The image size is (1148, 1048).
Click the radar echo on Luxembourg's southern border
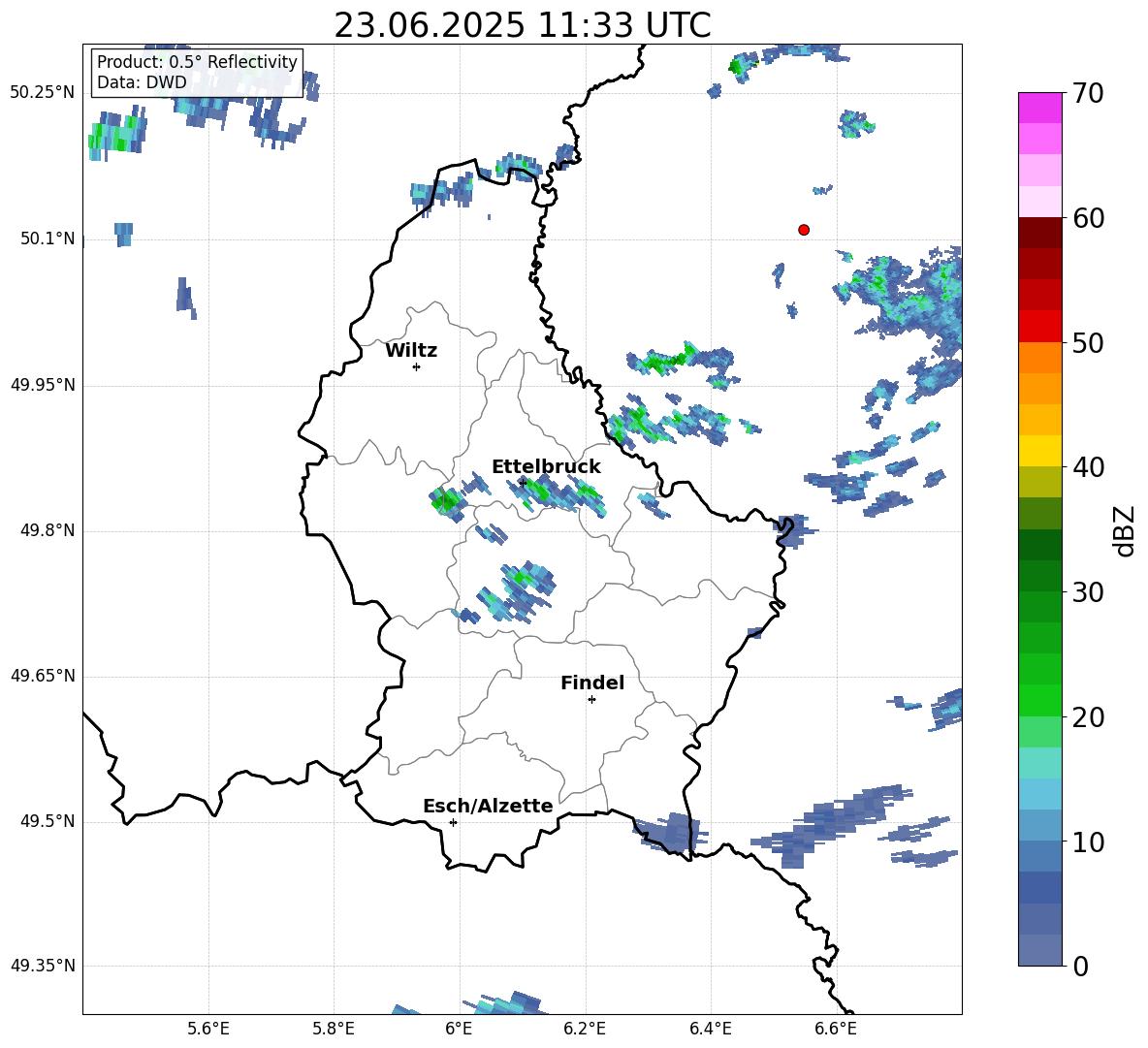670,832
